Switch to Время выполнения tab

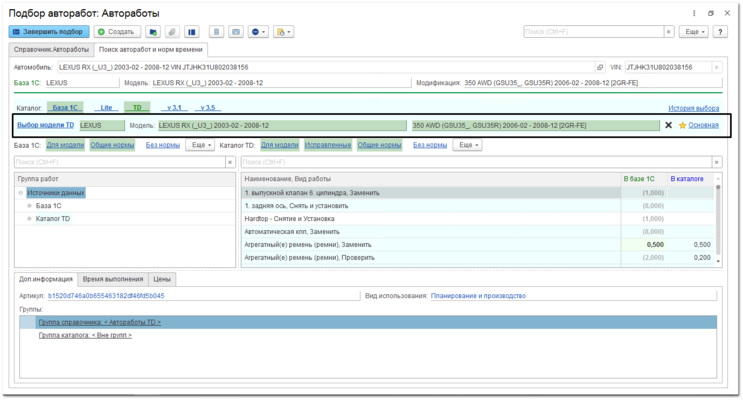(113, 279)
